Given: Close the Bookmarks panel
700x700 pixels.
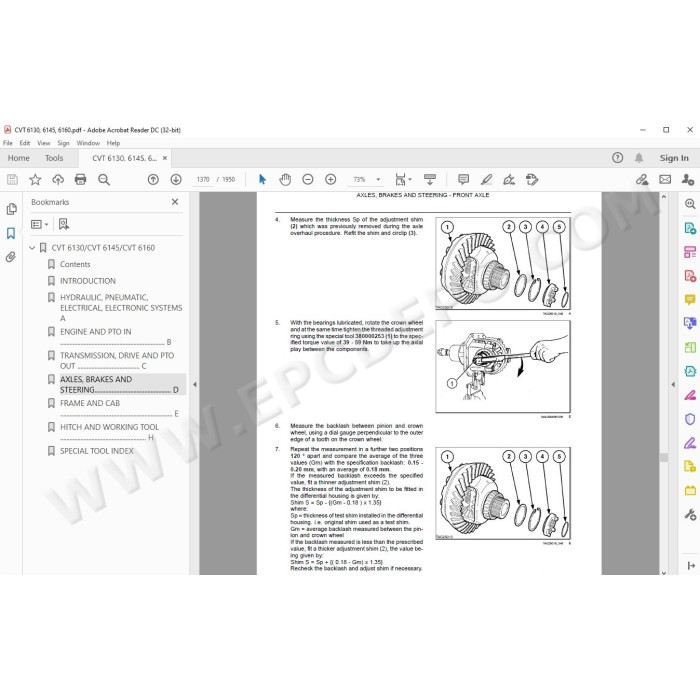Looking at the screenshot, I should click(x=175, y=202).
